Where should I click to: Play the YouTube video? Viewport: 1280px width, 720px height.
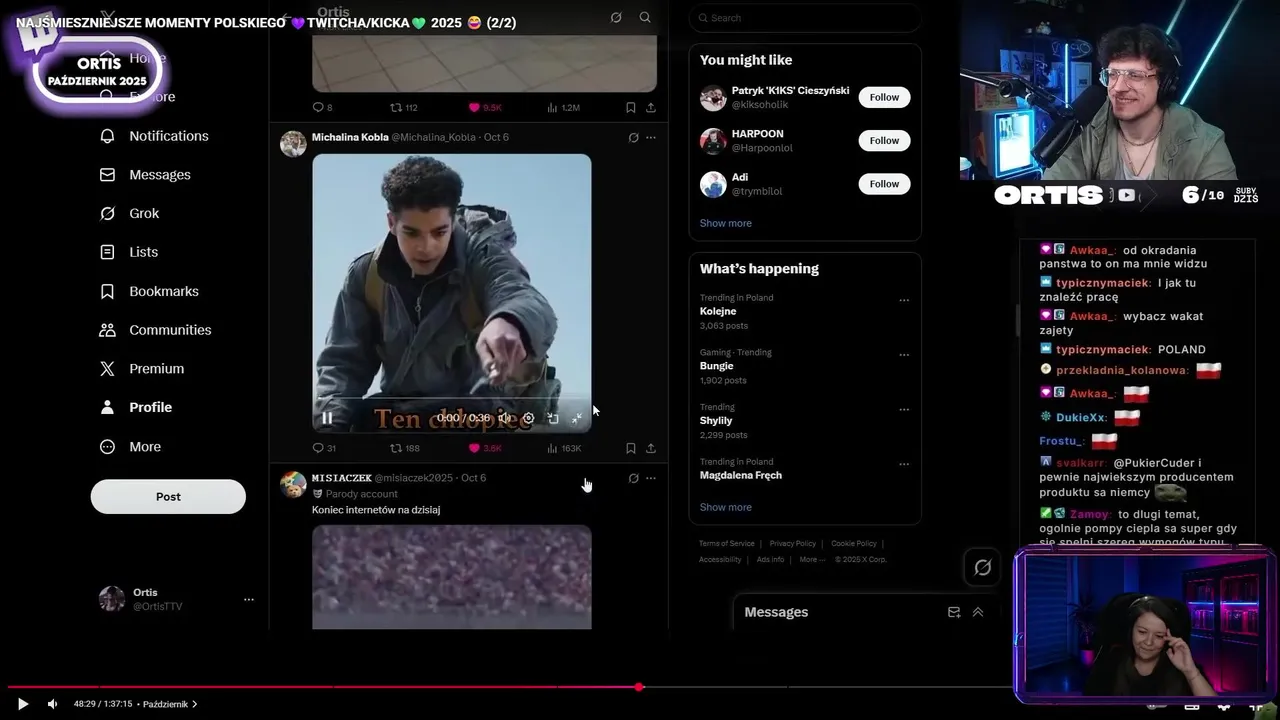coord(23,704)
